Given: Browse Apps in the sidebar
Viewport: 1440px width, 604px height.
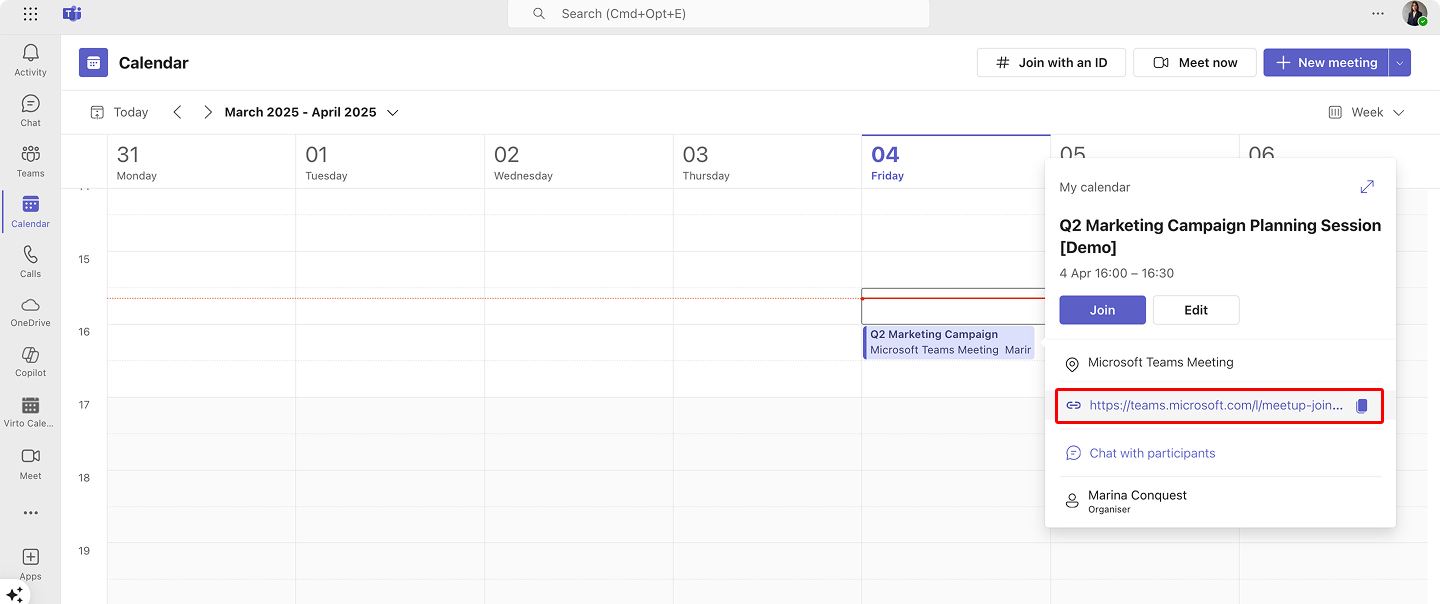Looking at the screenshot, I should [x=30, y=563].
